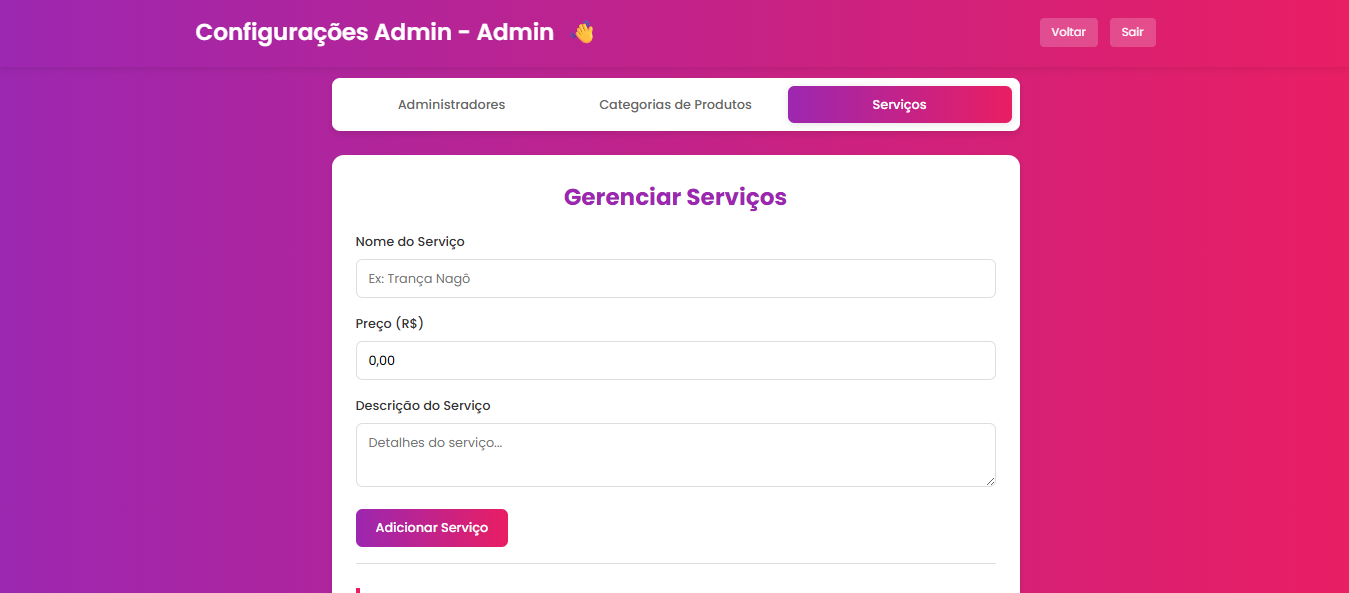Grab the description textarea resize handle
1349x593 pixels.
coord(990,481)
